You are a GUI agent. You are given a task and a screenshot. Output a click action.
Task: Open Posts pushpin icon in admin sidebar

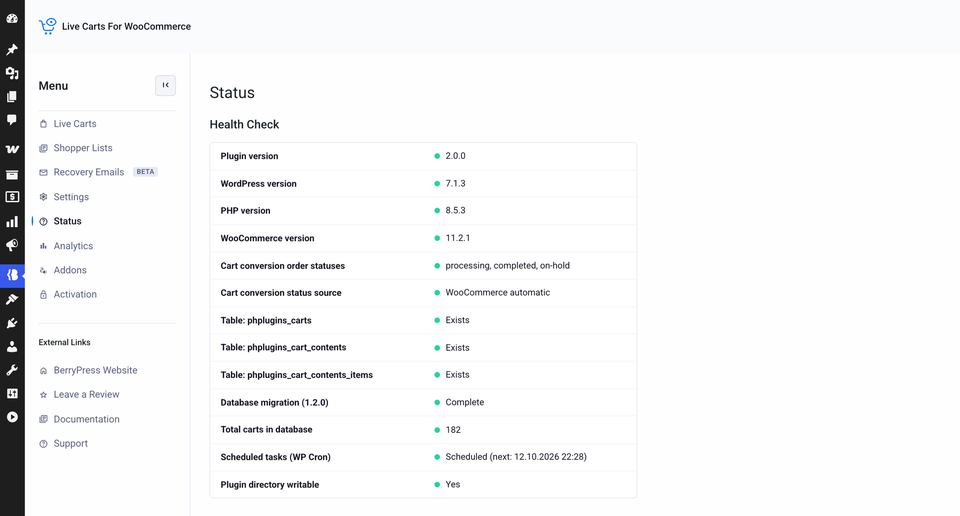pos(12,50)
